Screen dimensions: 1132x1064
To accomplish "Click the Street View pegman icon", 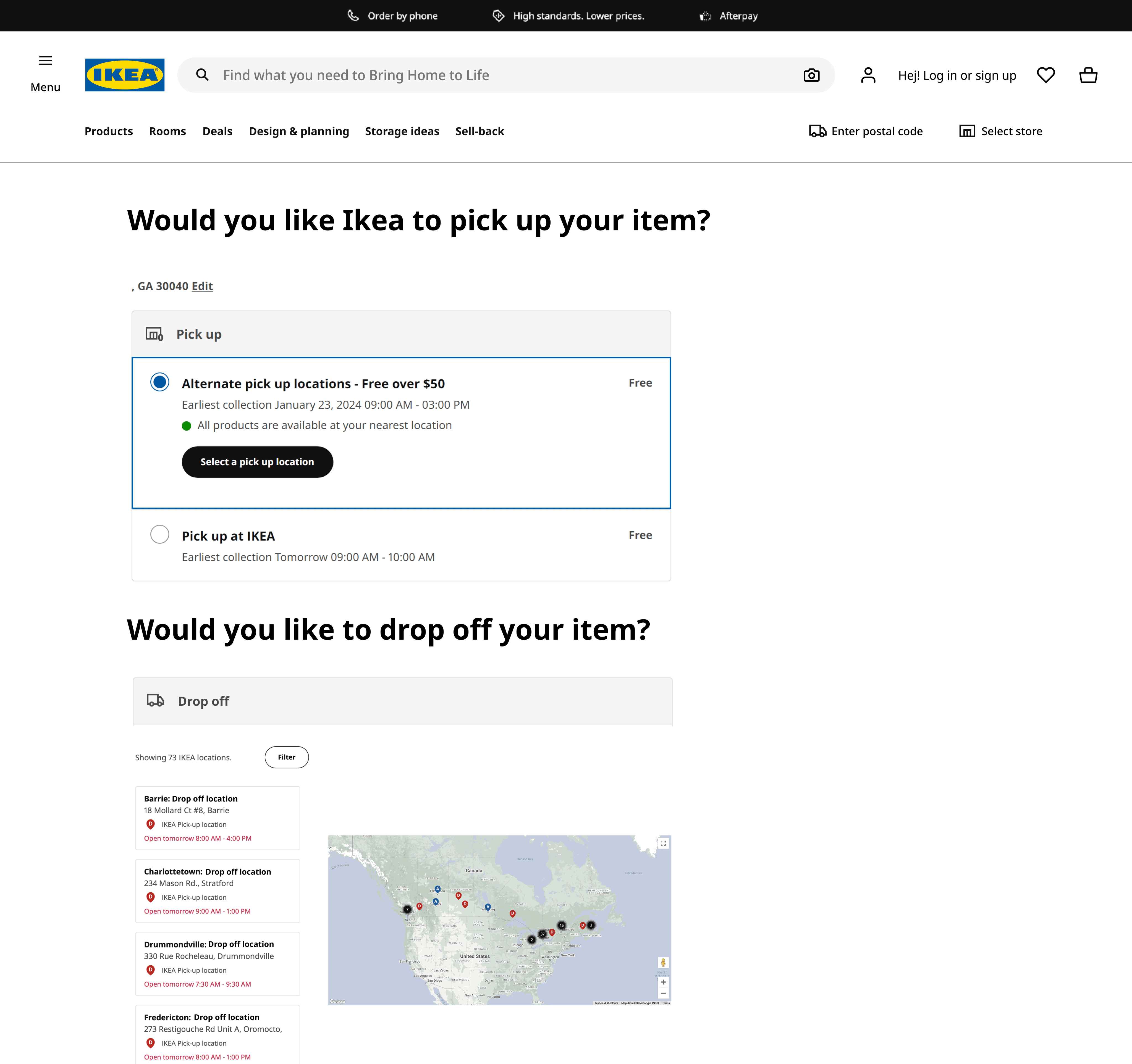I will pyautogui.click(x=663, y=963).
